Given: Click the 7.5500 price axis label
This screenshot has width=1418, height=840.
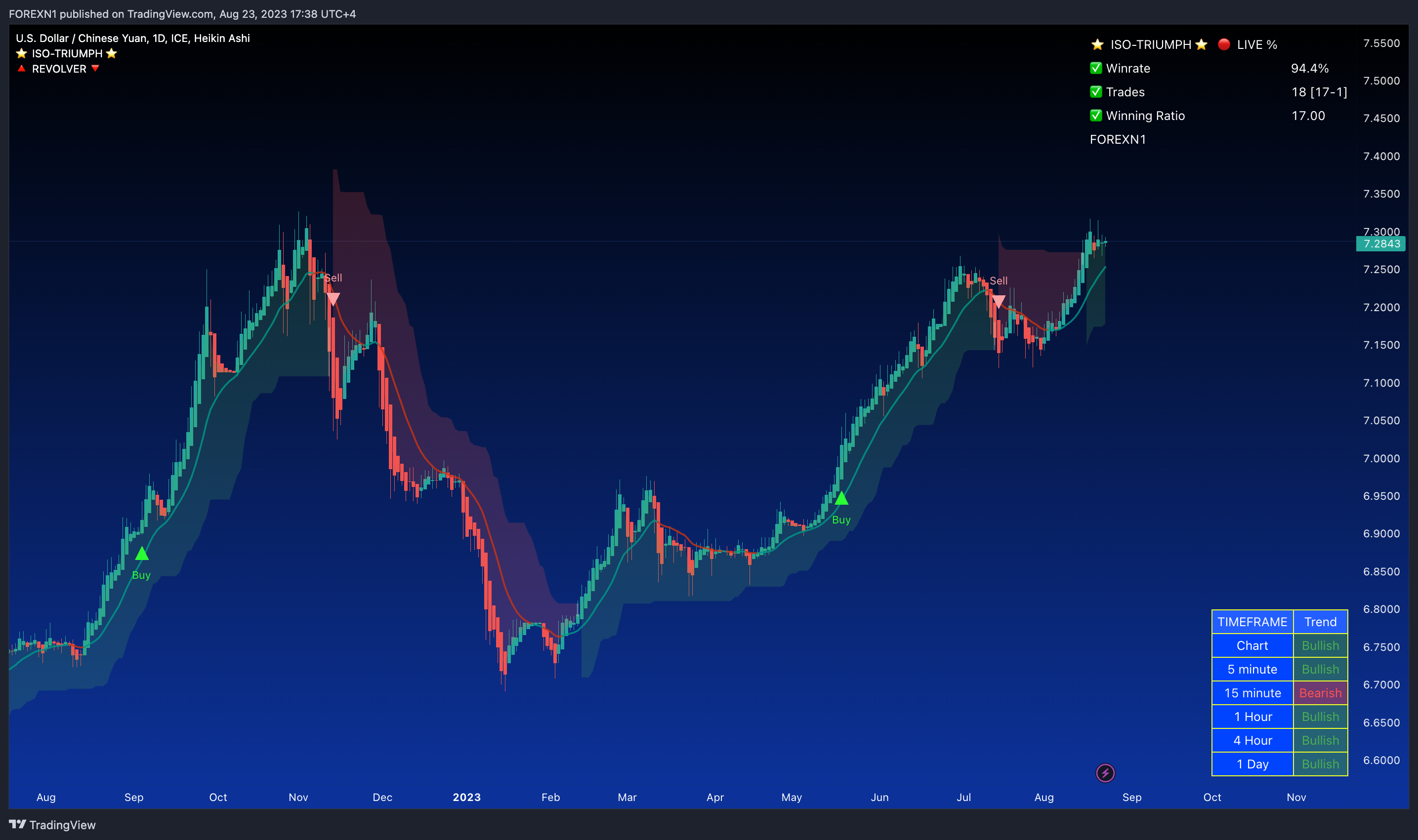Looking at the screenshot, I should tap(1381, 43).
